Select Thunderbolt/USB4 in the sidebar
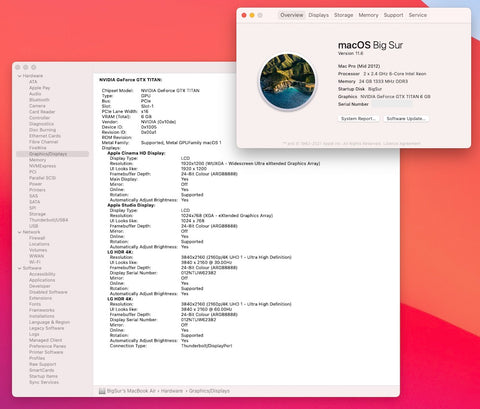480x409 pixels. (48, 220)
